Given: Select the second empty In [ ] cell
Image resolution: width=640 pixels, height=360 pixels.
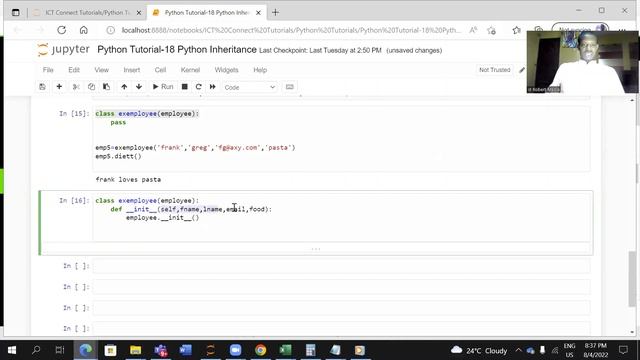Looking at the screenshot, I should tap(341, 287).
